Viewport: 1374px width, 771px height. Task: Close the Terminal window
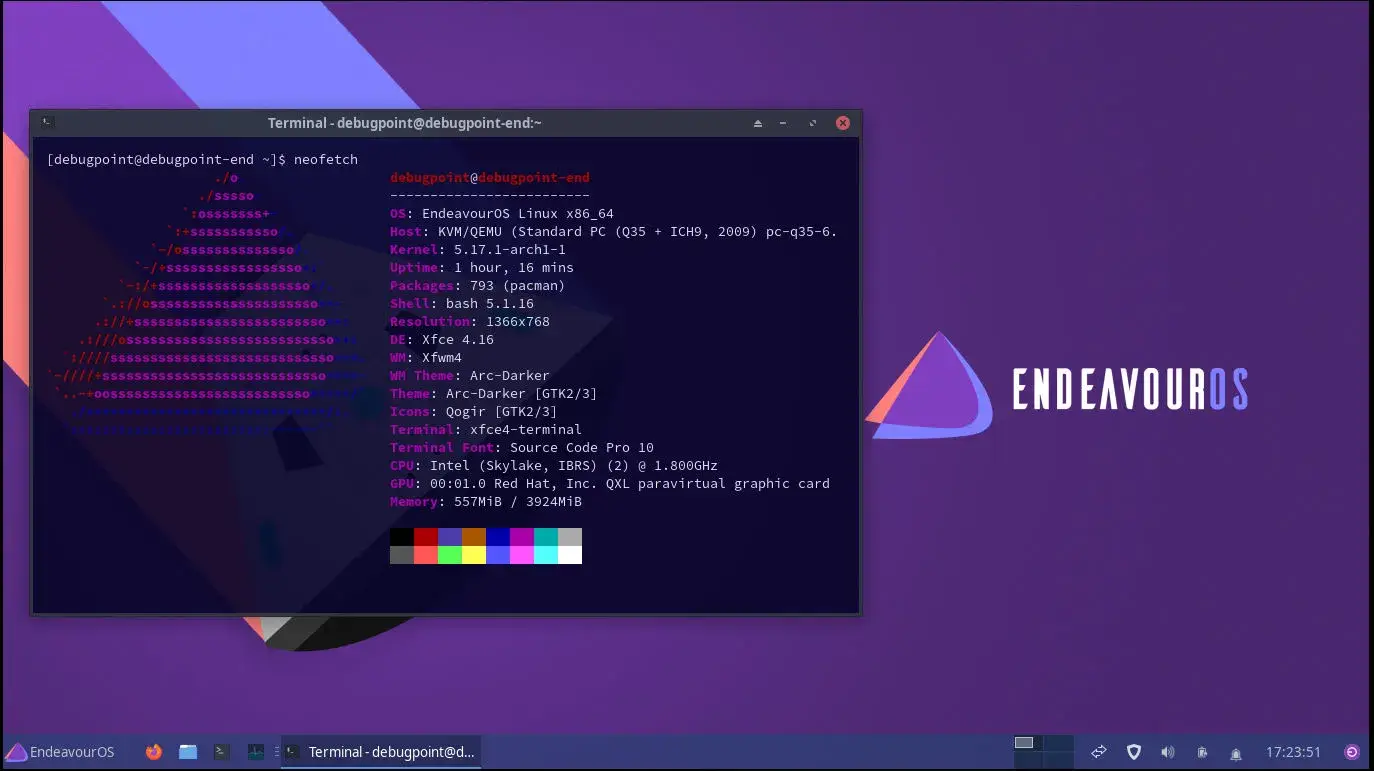point(843,123)
